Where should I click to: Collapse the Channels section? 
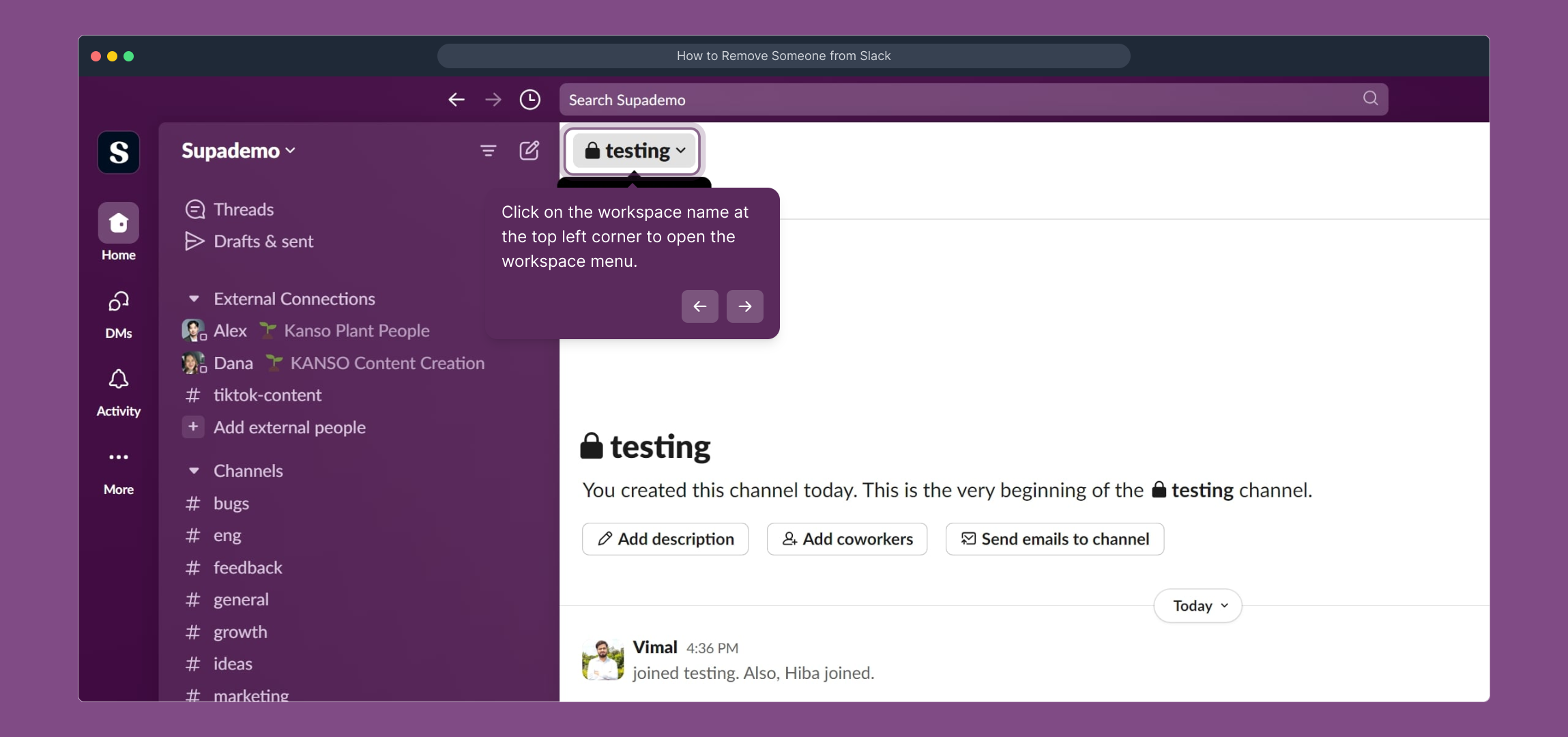[194, 470]
